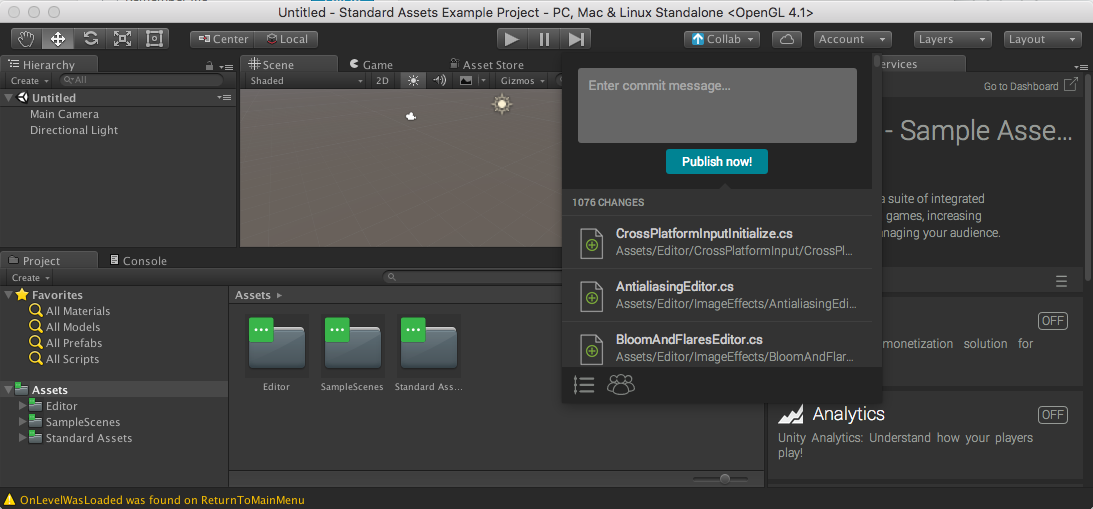Image resolution: width=1093 pixels, height=509 pixels.
Task: Open the Asset Store tab
Action: pos(487,65)
